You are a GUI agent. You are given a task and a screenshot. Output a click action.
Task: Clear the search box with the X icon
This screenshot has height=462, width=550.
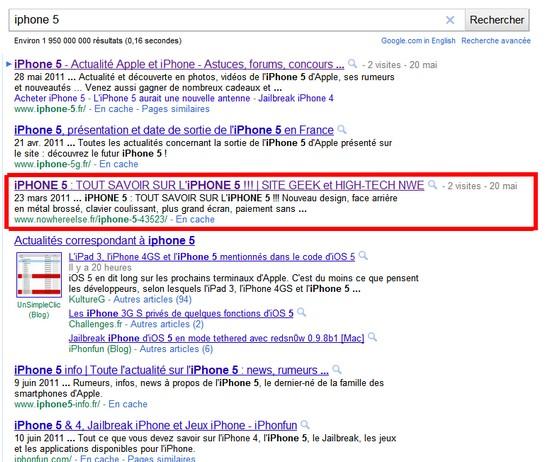coord(450,20)
